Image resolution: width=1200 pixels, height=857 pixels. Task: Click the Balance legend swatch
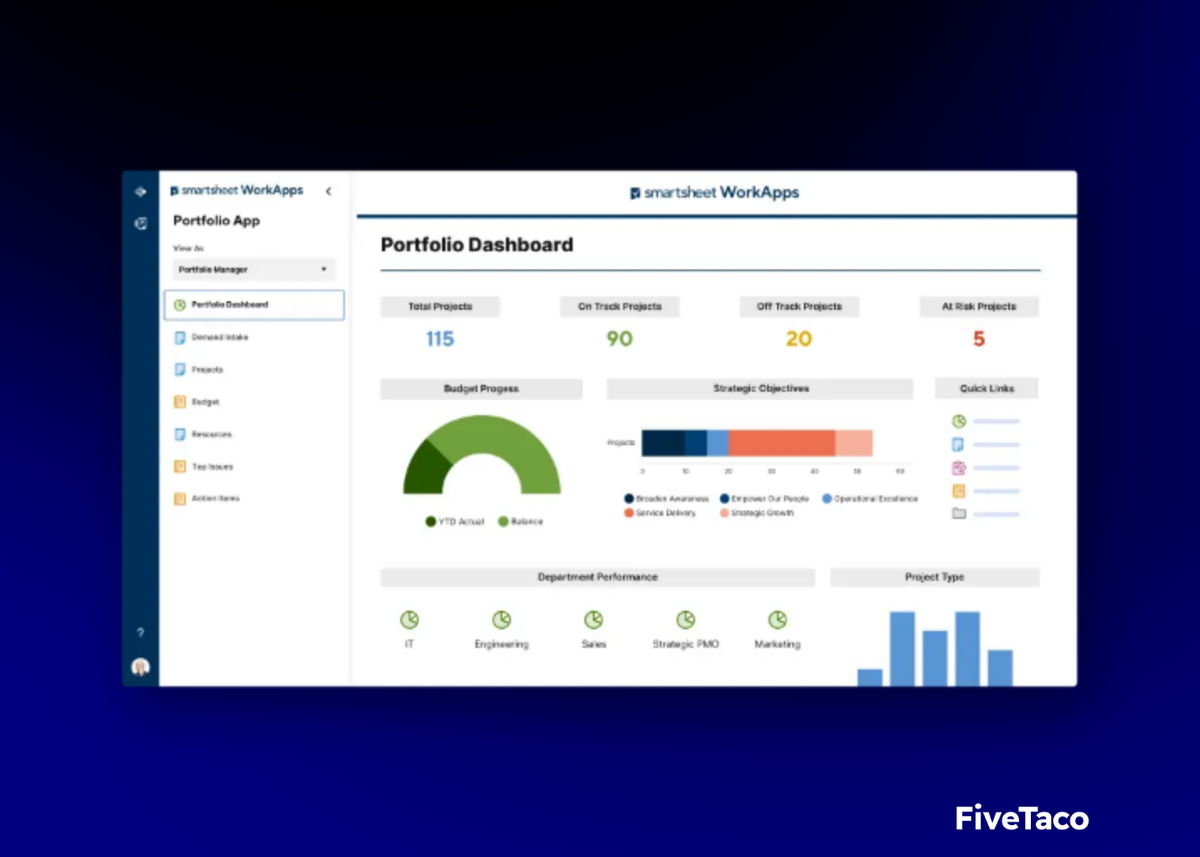click(x=503, y=521)
